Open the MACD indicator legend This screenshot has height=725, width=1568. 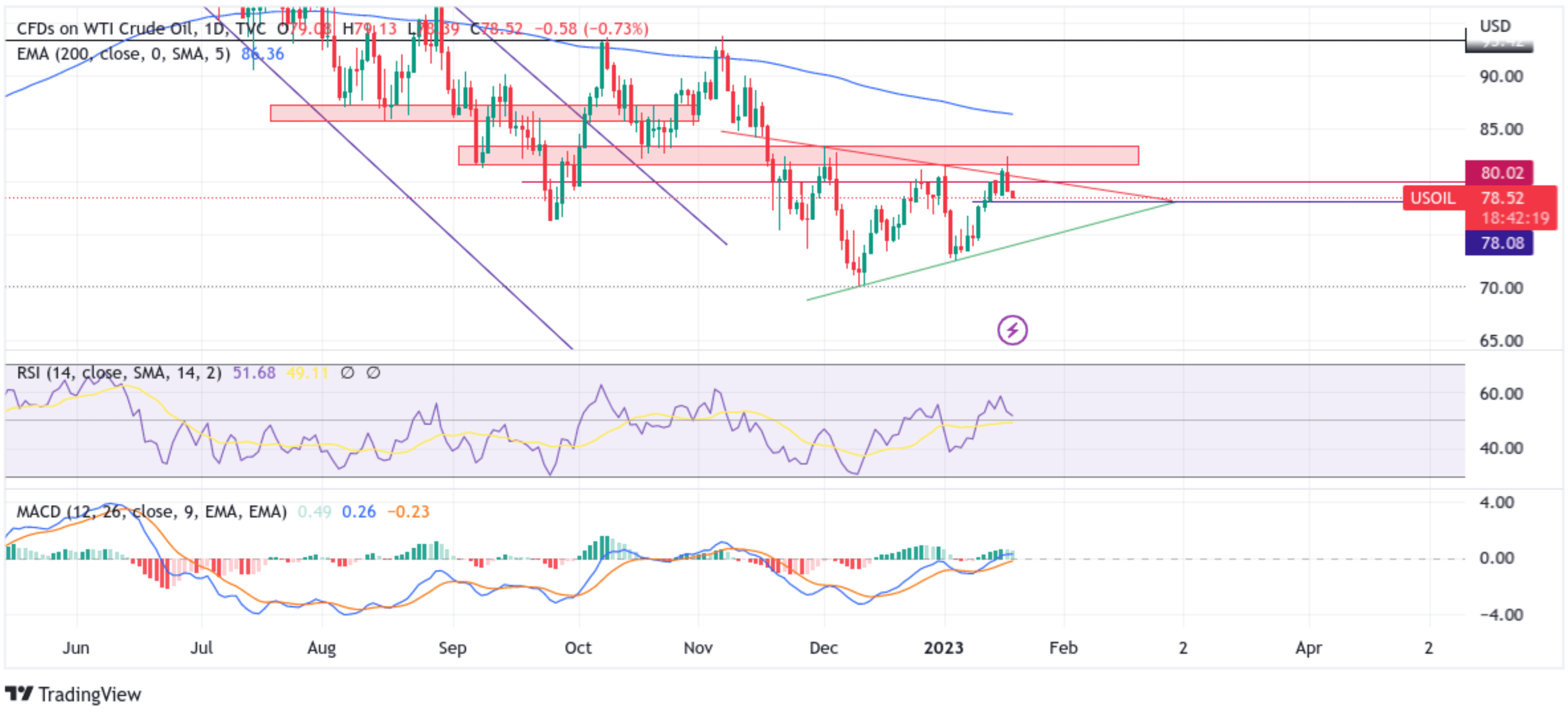[x=151, y=511]
